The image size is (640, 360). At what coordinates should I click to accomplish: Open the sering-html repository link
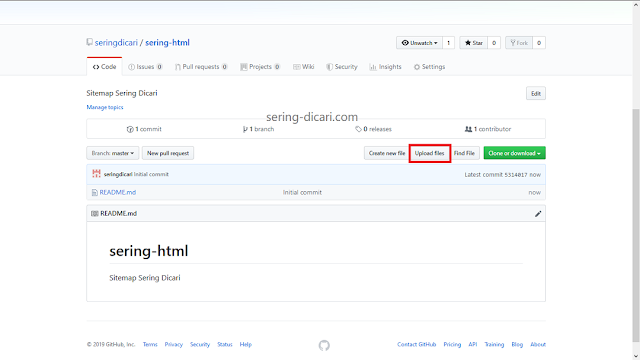(167, 42)
